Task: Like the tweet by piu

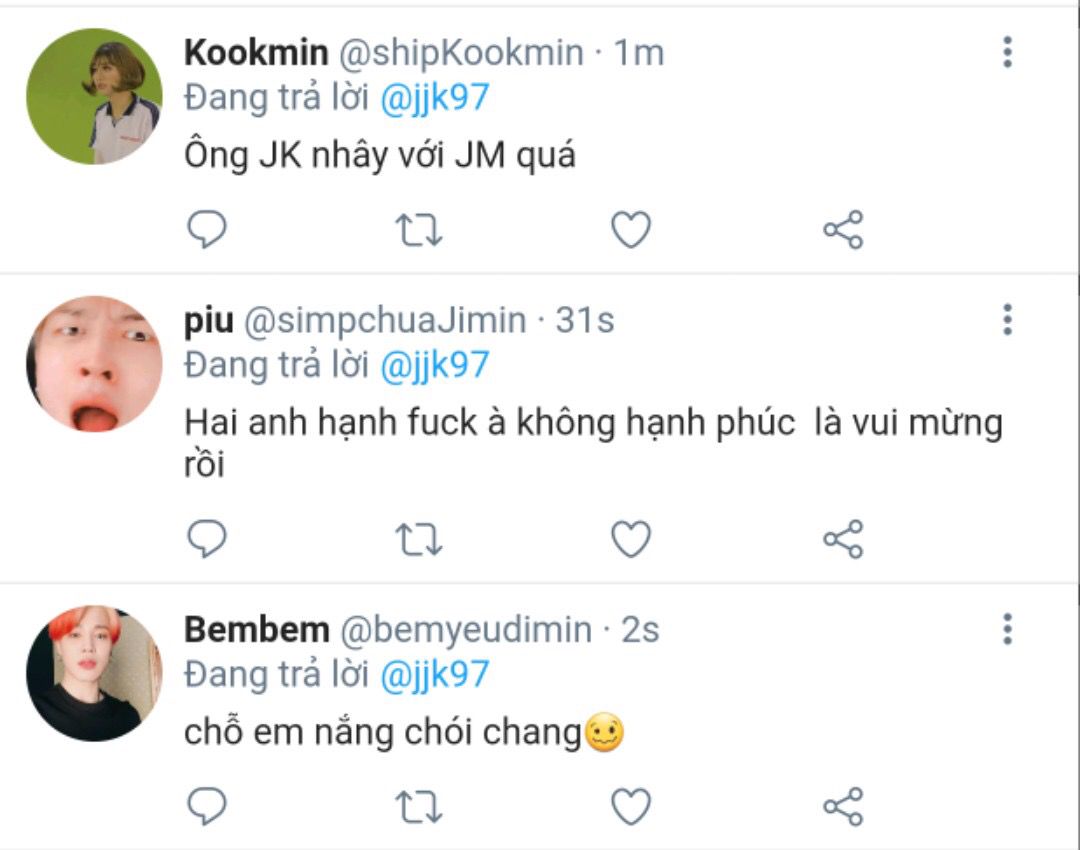Action: click(631, 540)
